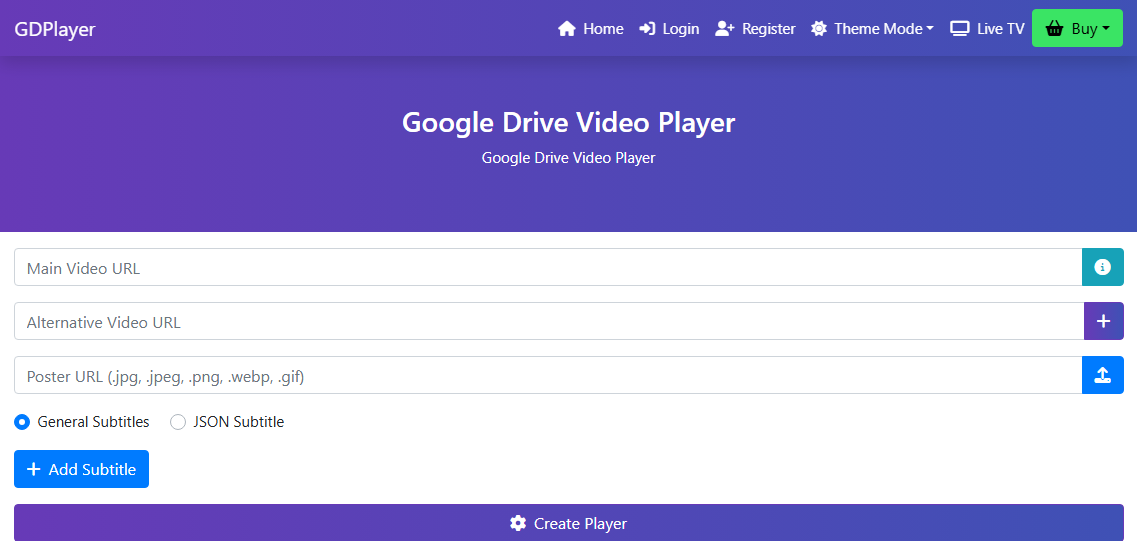Expand the Theme Mode dropdown arrow

930,29
